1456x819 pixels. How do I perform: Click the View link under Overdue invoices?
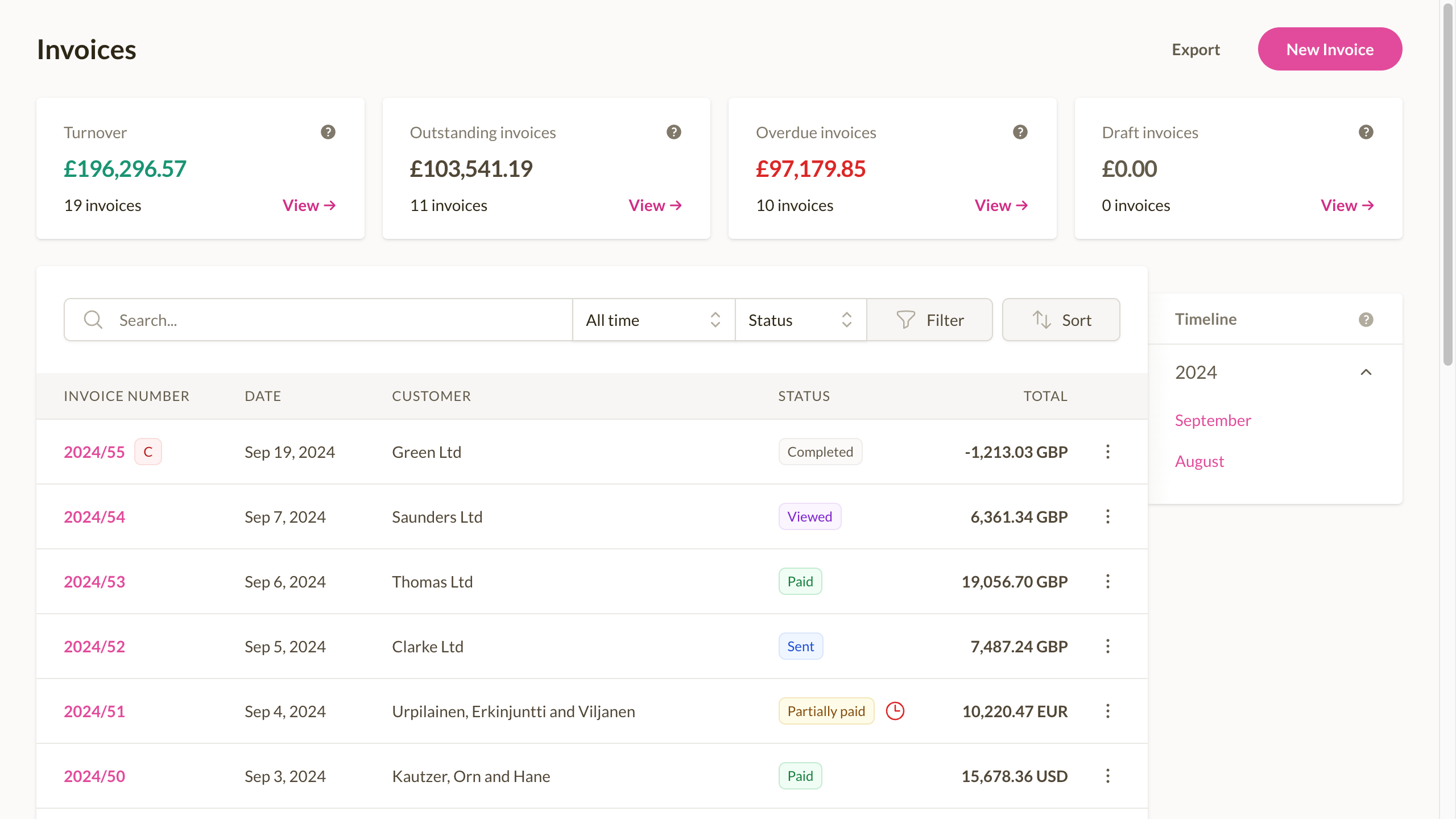1001,204
